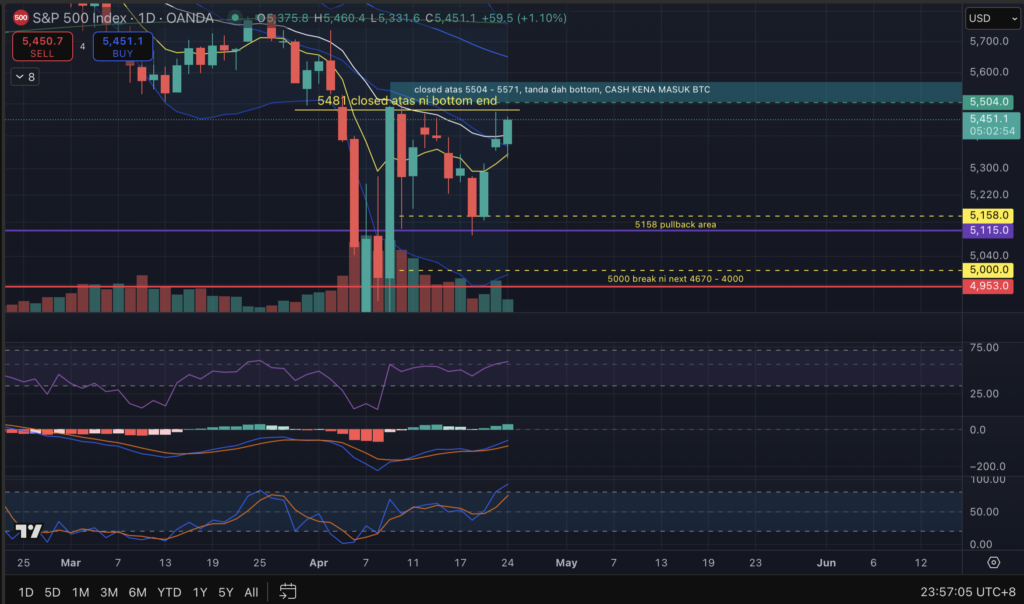Select the 5D date range

(52, 592)
